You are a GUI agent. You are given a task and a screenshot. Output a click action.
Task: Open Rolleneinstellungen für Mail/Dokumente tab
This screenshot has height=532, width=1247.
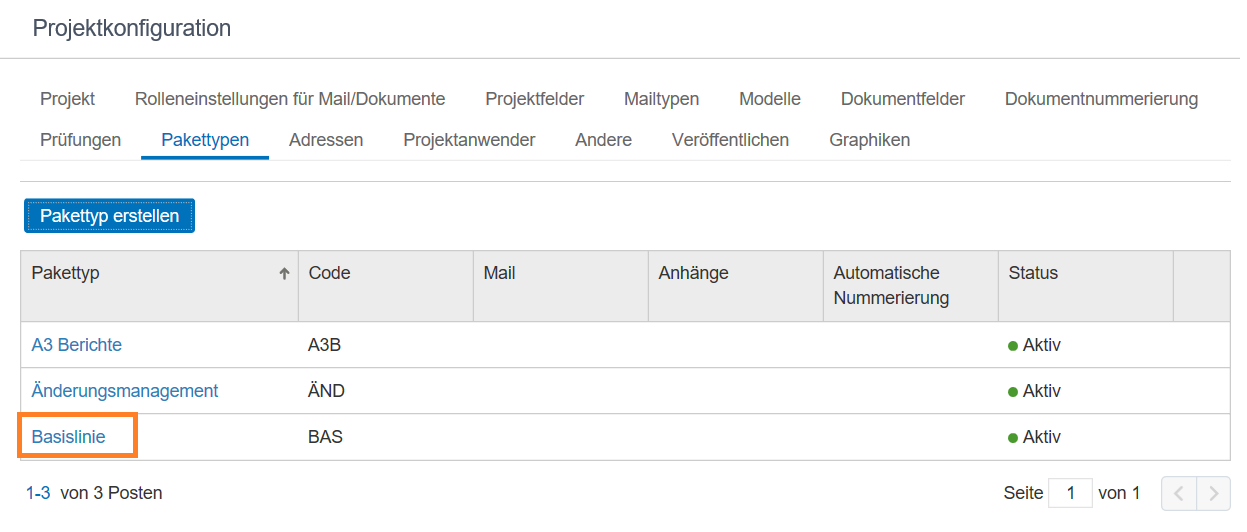[x=290, y=99]
